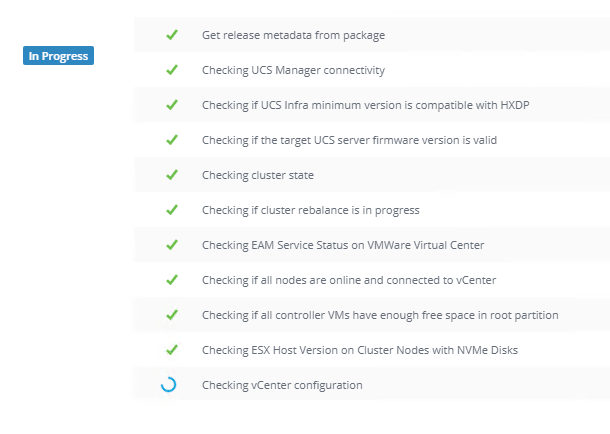Select target UCS server firmware version text
The image size is (610, 434).
pos(349,140)
